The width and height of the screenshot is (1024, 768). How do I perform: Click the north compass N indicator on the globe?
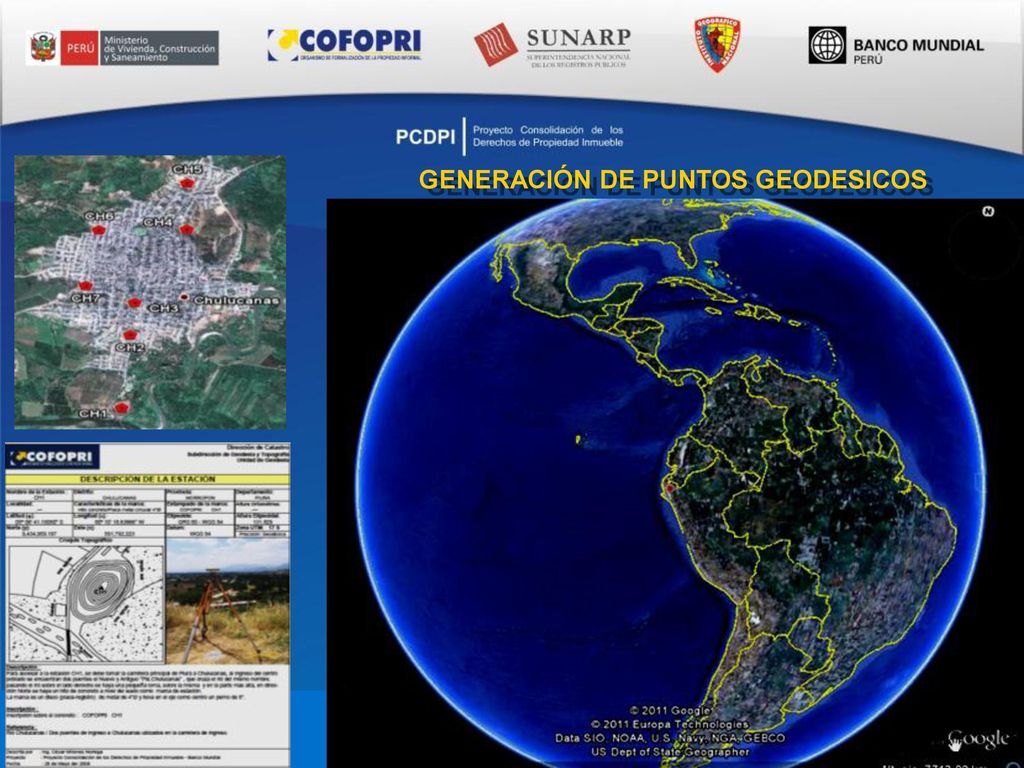tap(988, 211)
